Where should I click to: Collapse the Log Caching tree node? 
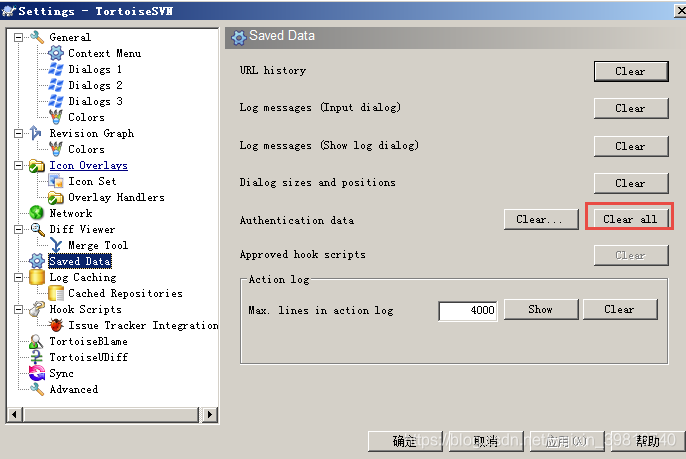[18, 277]
